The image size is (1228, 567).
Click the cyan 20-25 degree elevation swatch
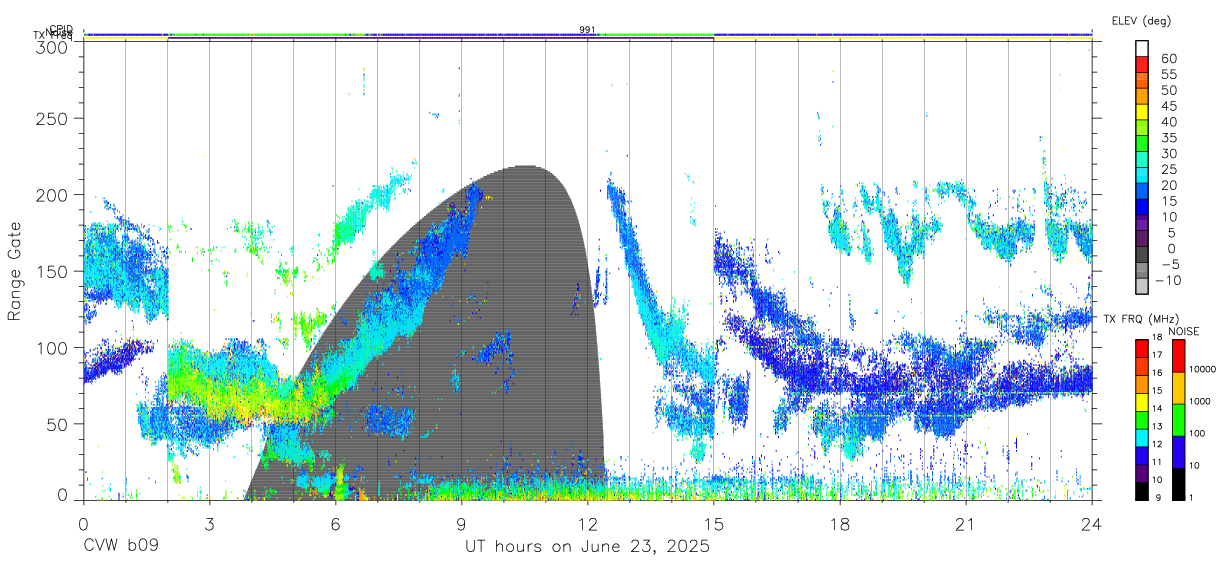coord(1142,175)
